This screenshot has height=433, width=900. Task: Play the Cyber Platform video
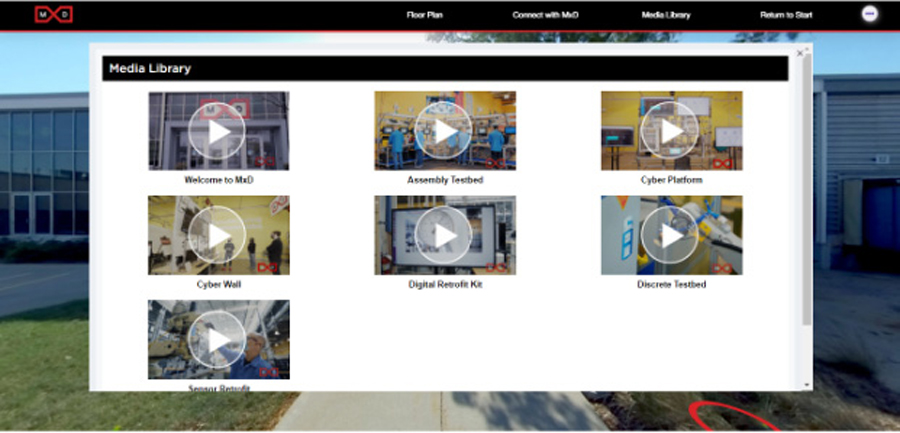pyautogui.click(x=672, y=131)
